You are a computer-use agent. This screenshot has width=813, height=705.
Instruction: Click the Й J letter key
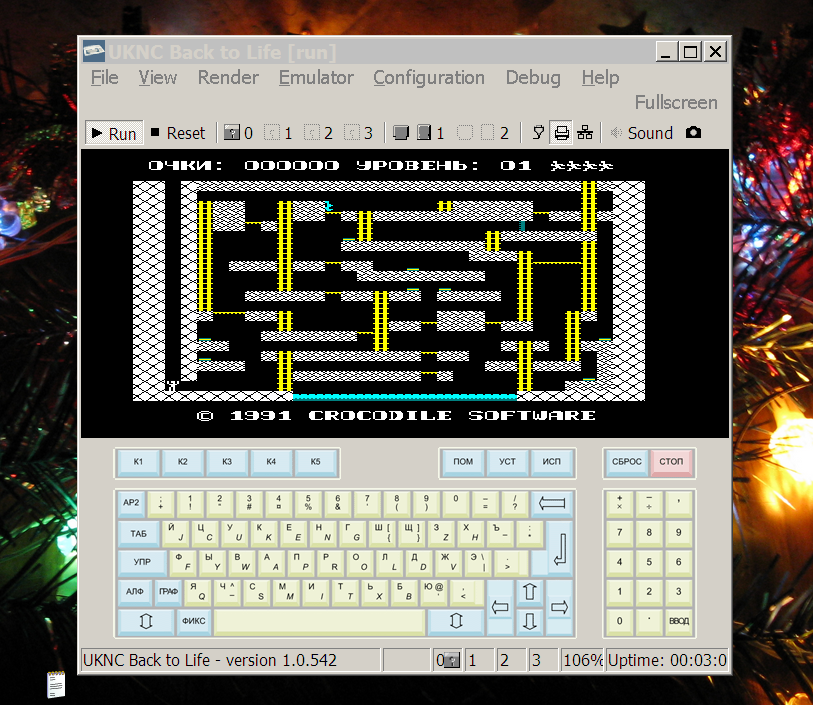point(176,533)
